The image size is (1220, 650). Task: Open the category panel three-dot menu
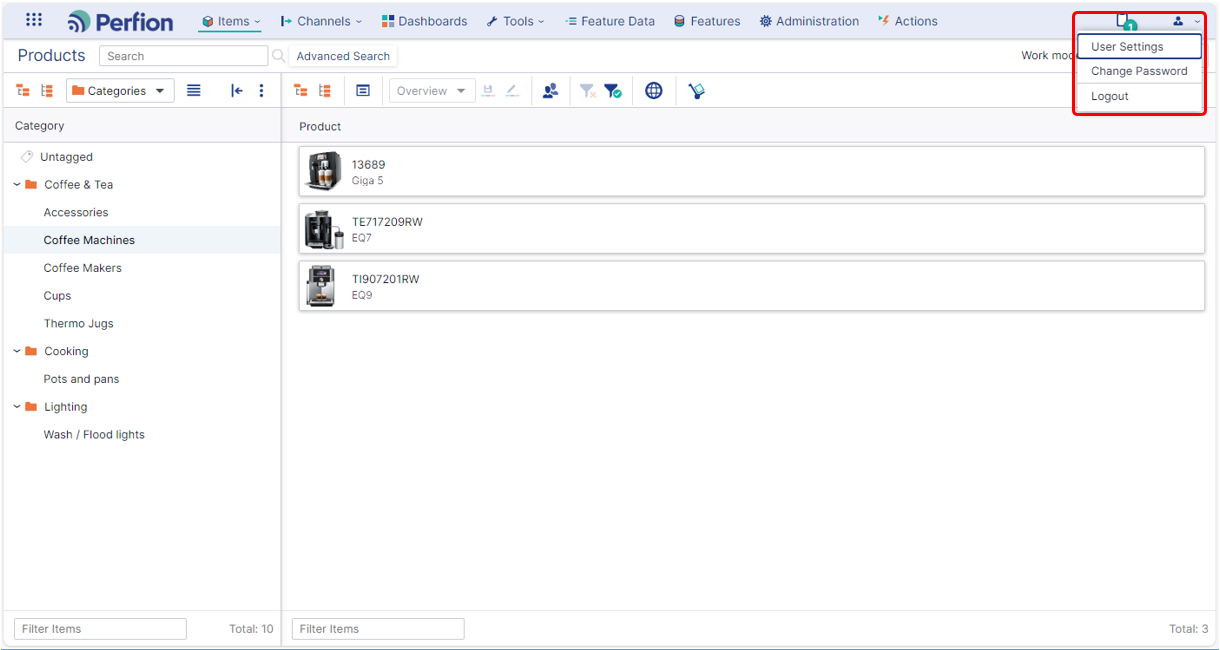tap(262, 91)
